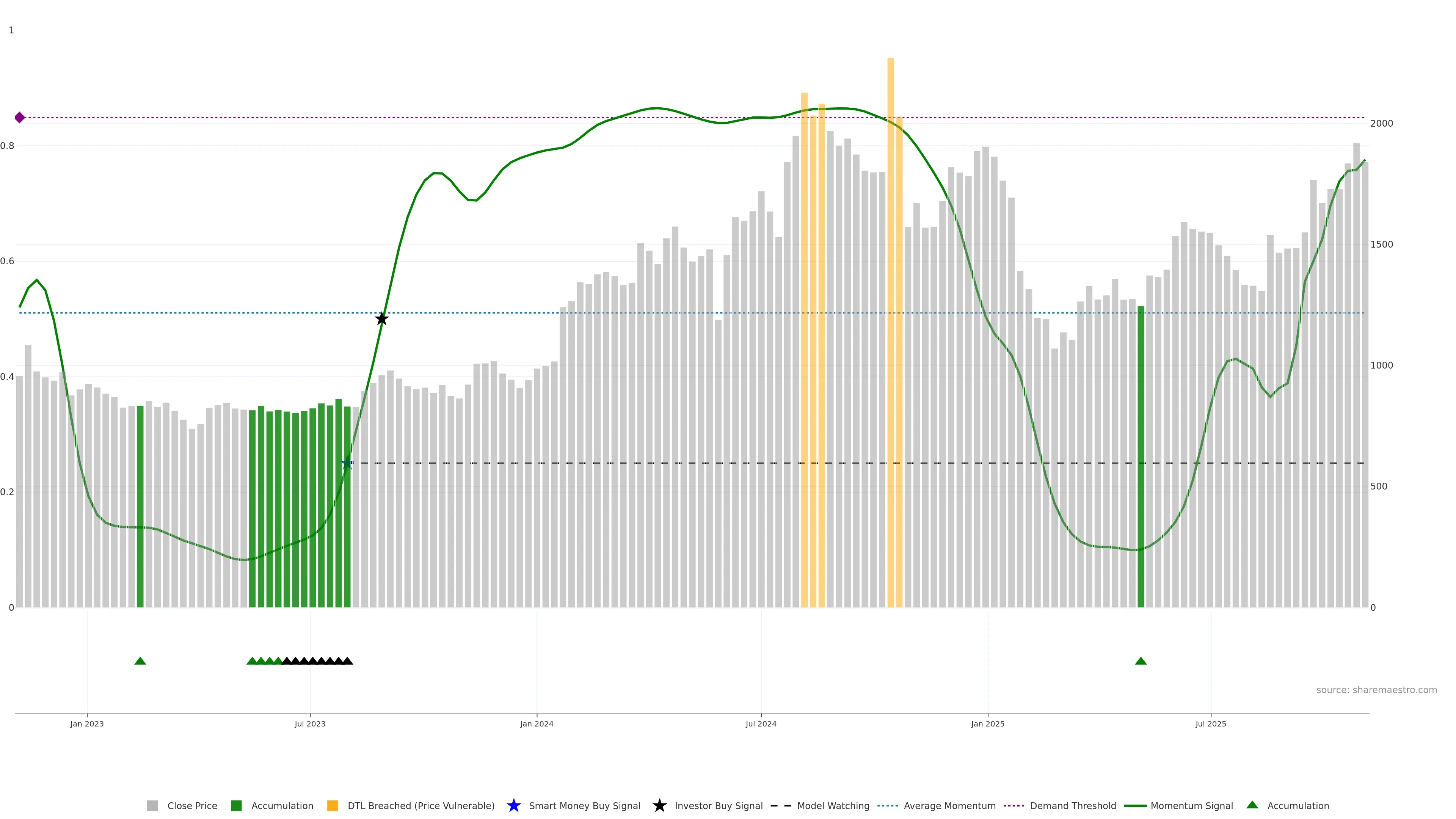This screenshot has width=1456, height=819.
Task: Click the black Investor Buy Signal star on chart
Action: pyautogui.click(x=381, y=319)
